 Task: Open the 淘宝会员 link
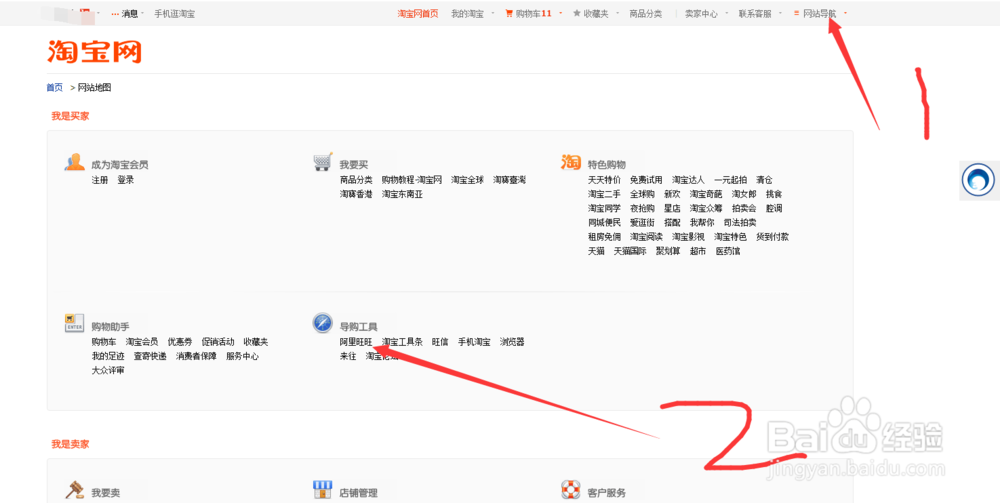142,342
